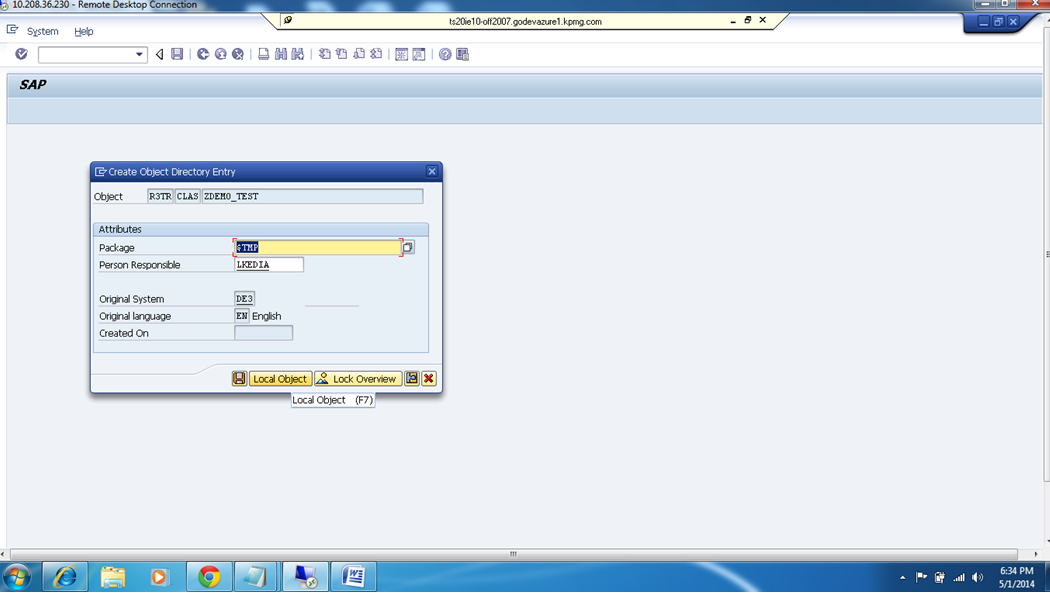Click the Cancel red X in the dialog footer
The width and height of the screenshot is (1050, 596).
coord(429,378)
